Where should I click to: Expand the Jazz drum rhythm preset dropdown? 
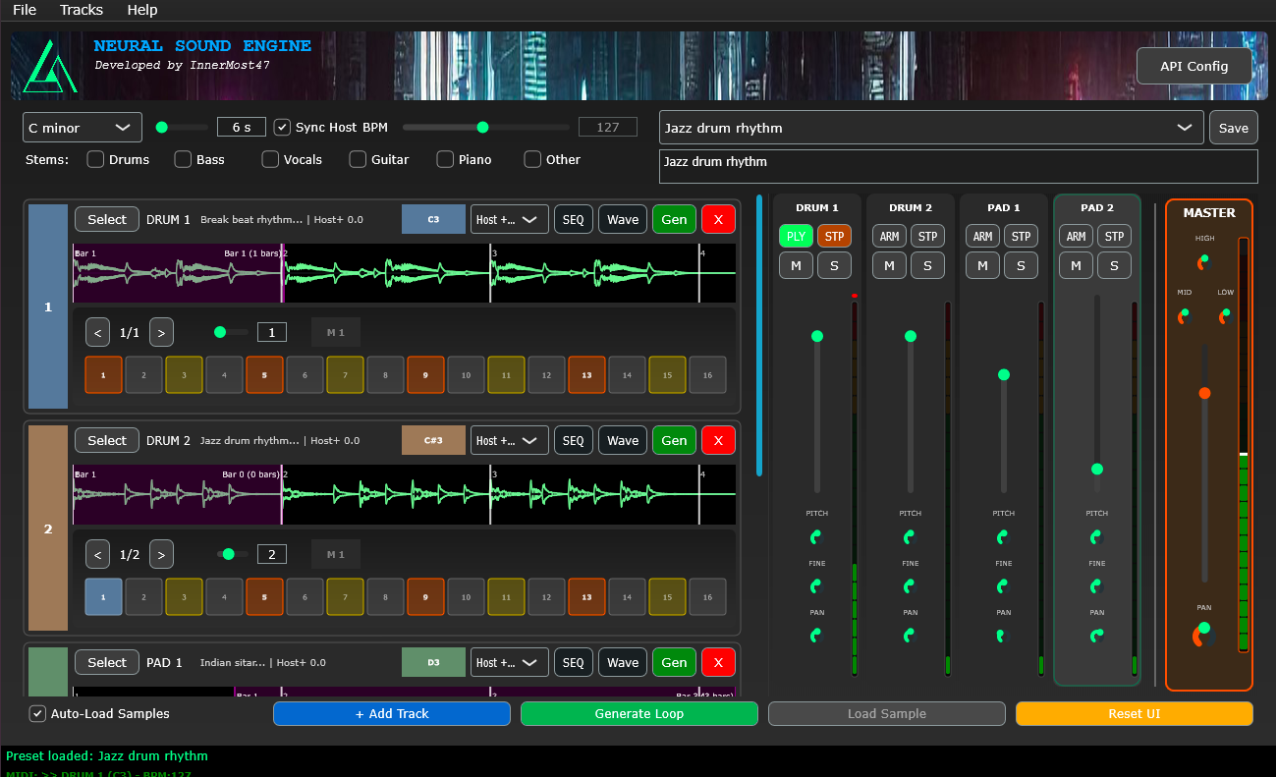pyautogui.click(x=931, y=128)
